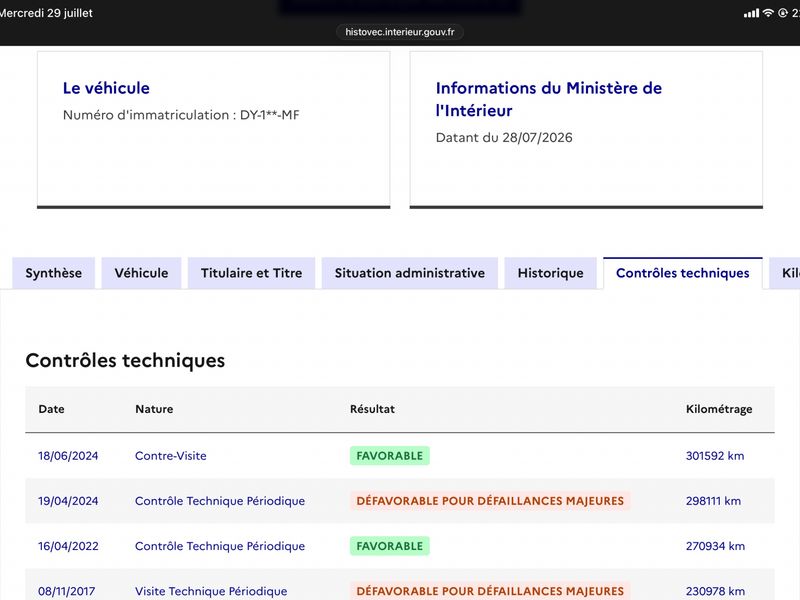Screen dimensions: 800x600
Task: Tap the Wi-Fi status icon
Action: point(768,13)
